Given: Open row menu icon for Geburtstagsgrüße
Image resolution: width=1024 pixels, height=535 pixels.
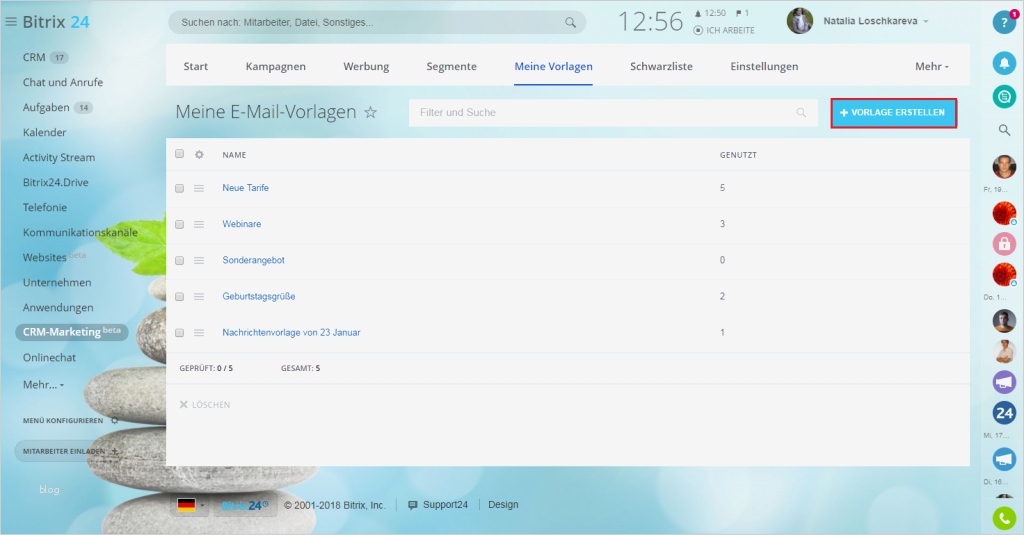Looking at the screenshot, I should pyautogui.click(x=199, y=297).
